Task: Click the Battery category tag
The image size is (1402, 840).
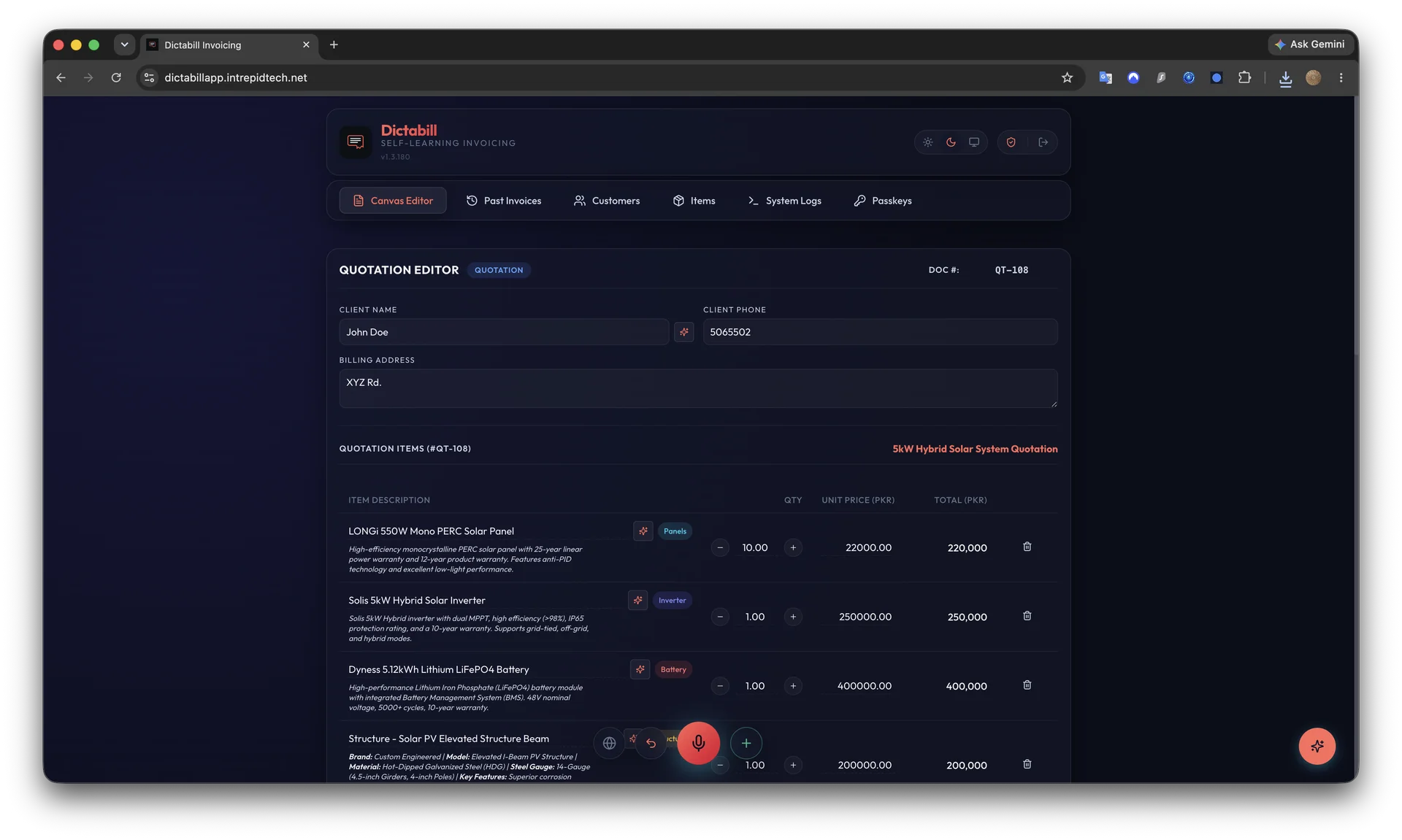Action: pyautogui.click(x=673, y=669)
